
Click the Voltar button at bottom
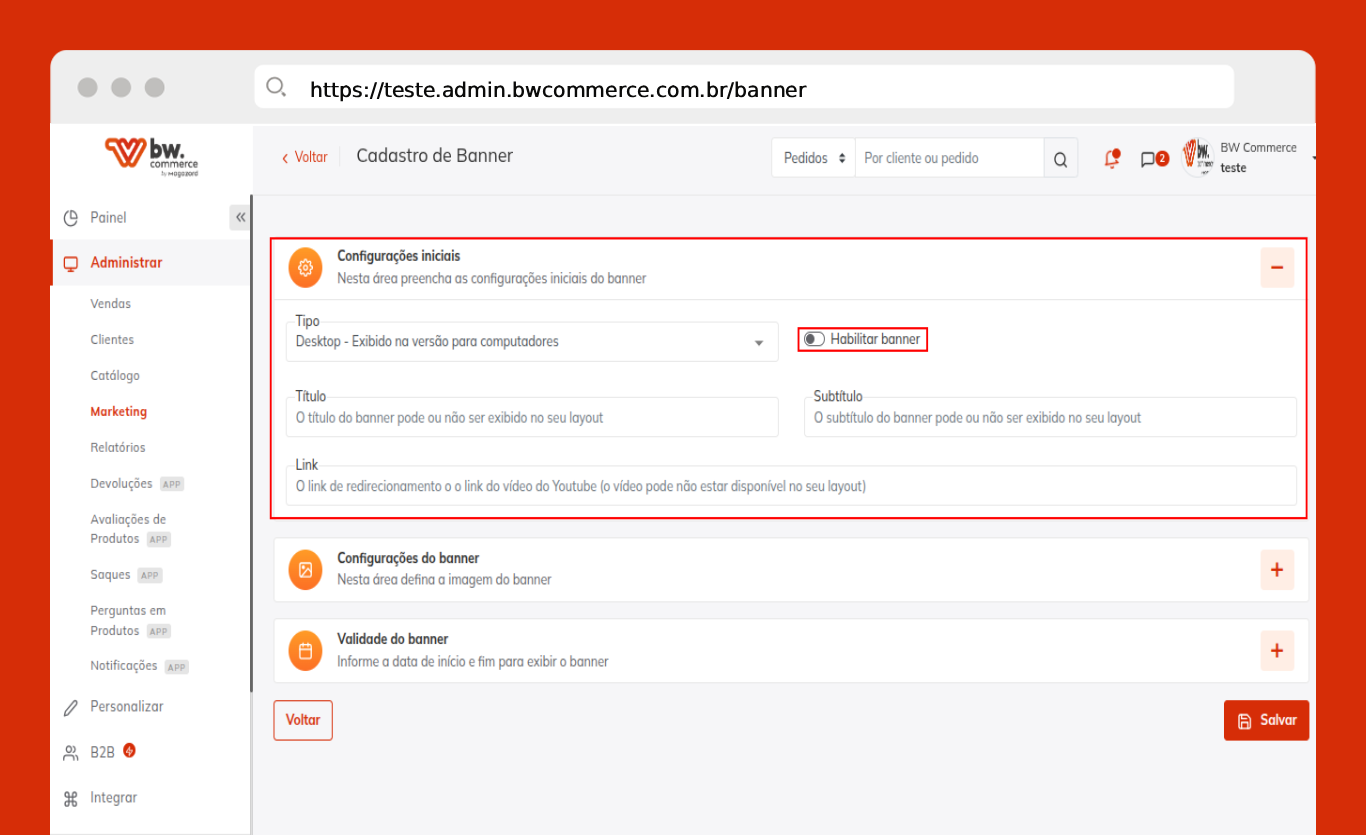click(303, 720)
